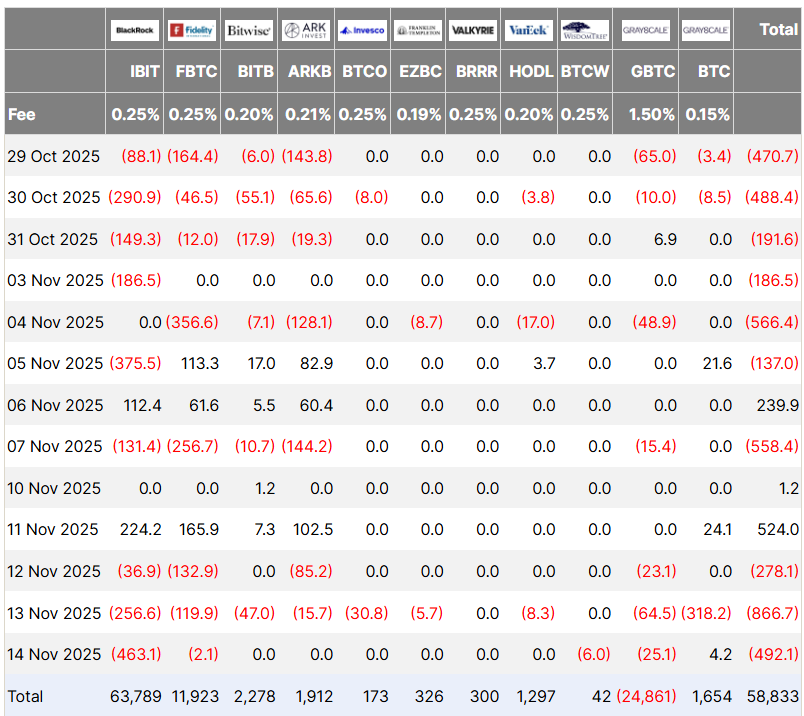Viewport: 804px width, 716px height.
Task: Click the Grayscale logo above GBTC
Action: (x=646, y=30)
